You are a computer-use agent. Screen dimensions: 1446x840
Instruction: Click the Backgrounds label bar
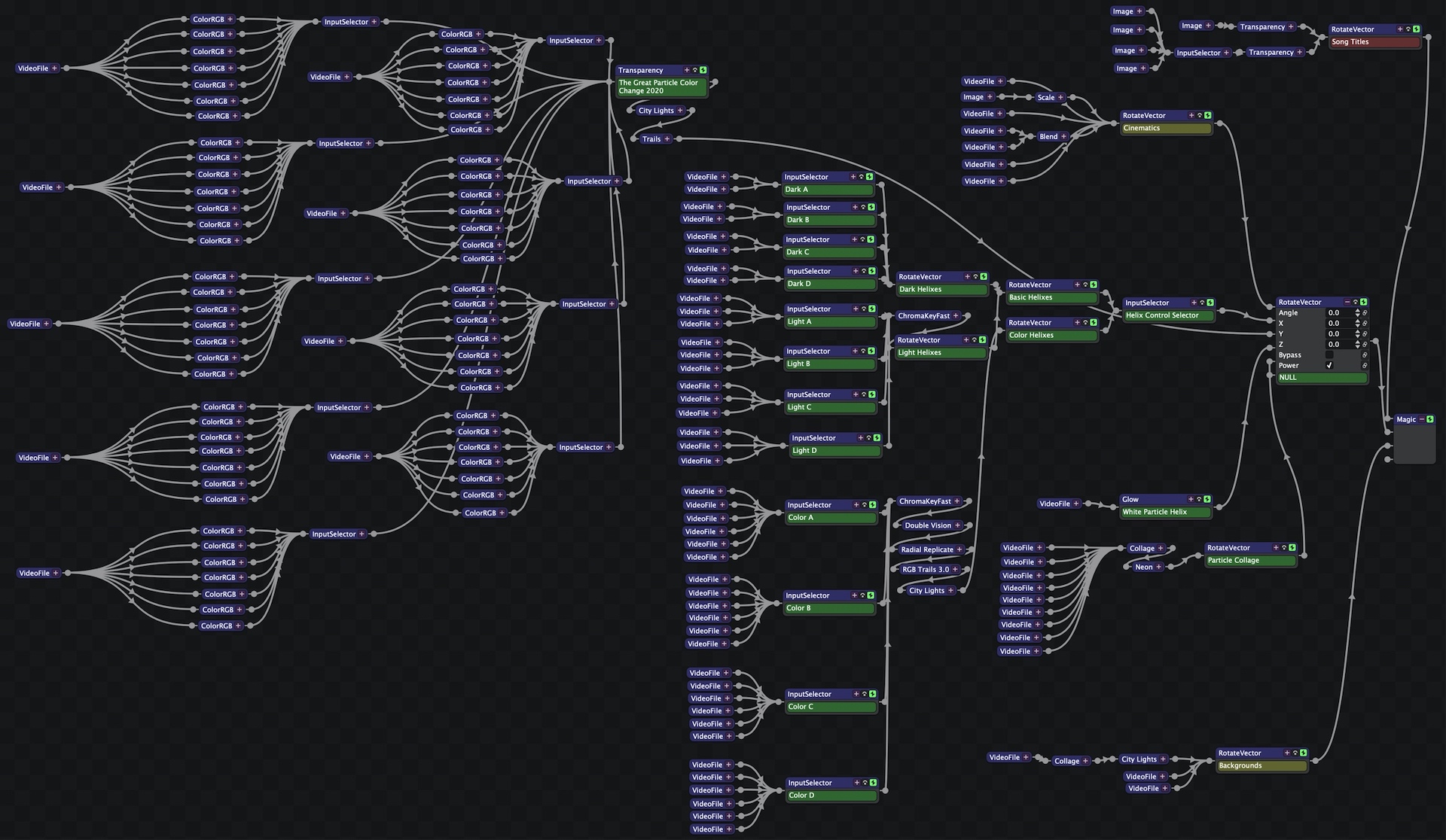1261,765
